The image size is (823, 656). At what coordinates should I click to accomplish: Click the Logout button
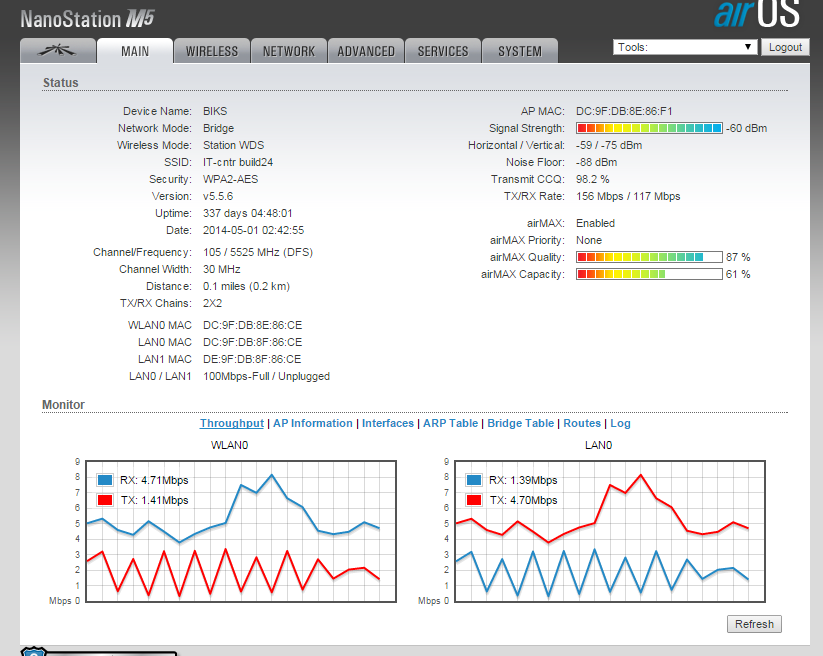(x=785, y=47)
